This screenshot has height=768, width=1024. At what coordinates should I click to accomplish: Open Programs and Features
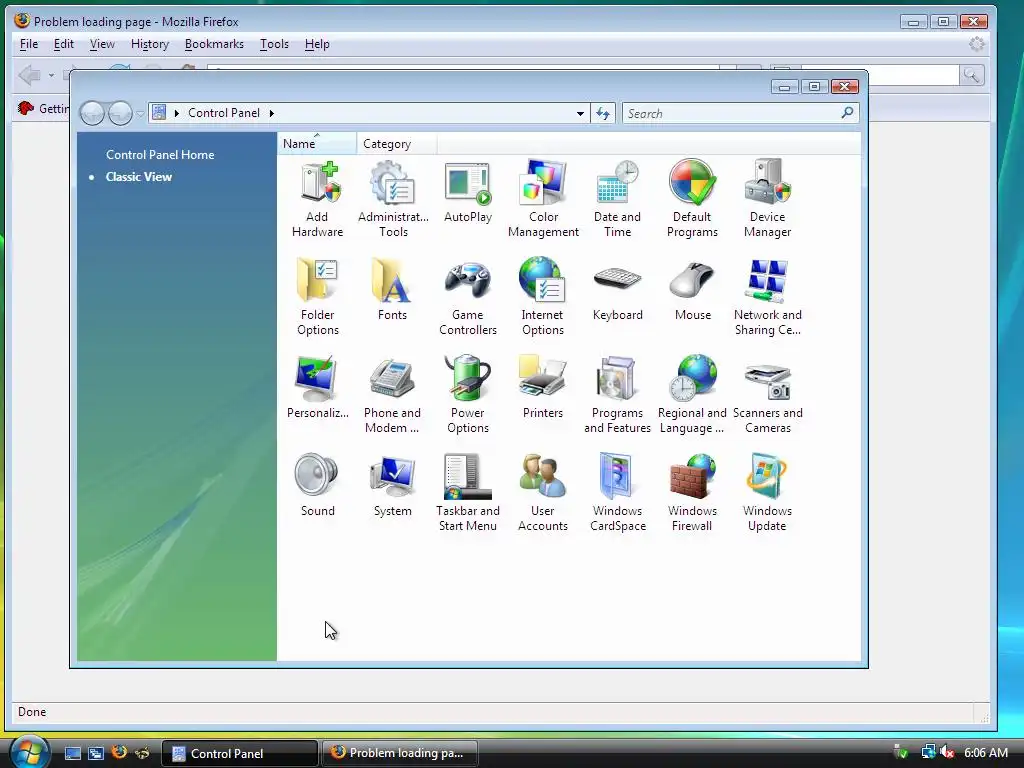pos(617,395)
